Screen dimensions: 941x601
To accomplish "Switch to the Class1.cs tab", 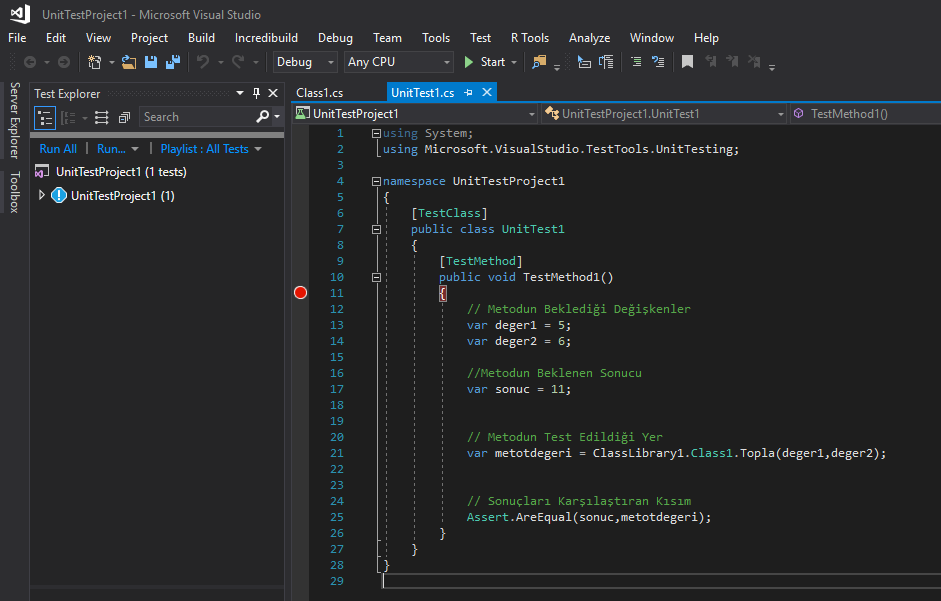I will pos(319,92).
